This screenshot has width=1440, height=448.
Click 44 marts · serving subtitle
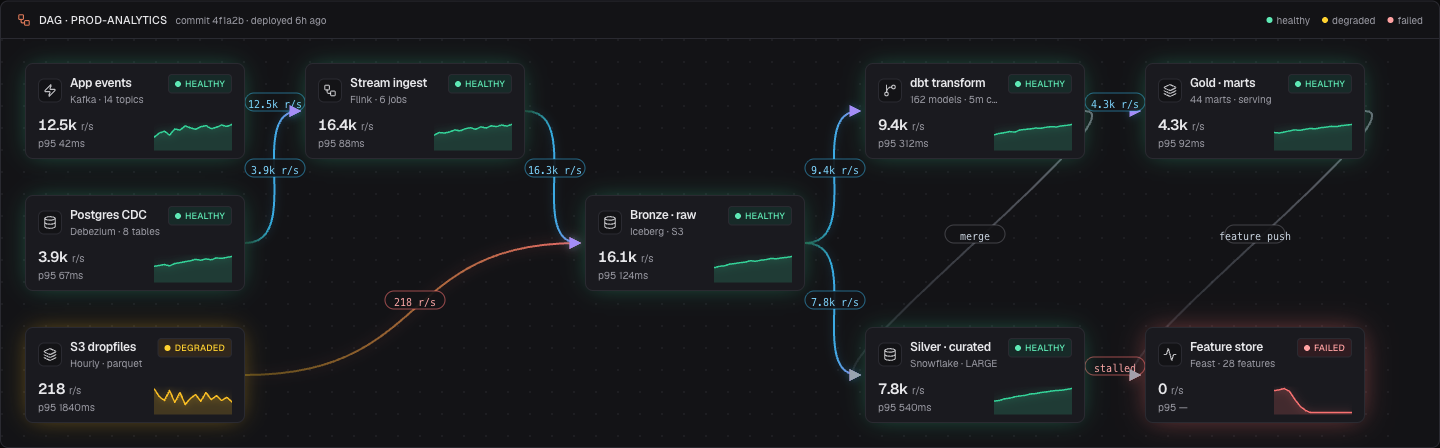tap(1232, 99)
